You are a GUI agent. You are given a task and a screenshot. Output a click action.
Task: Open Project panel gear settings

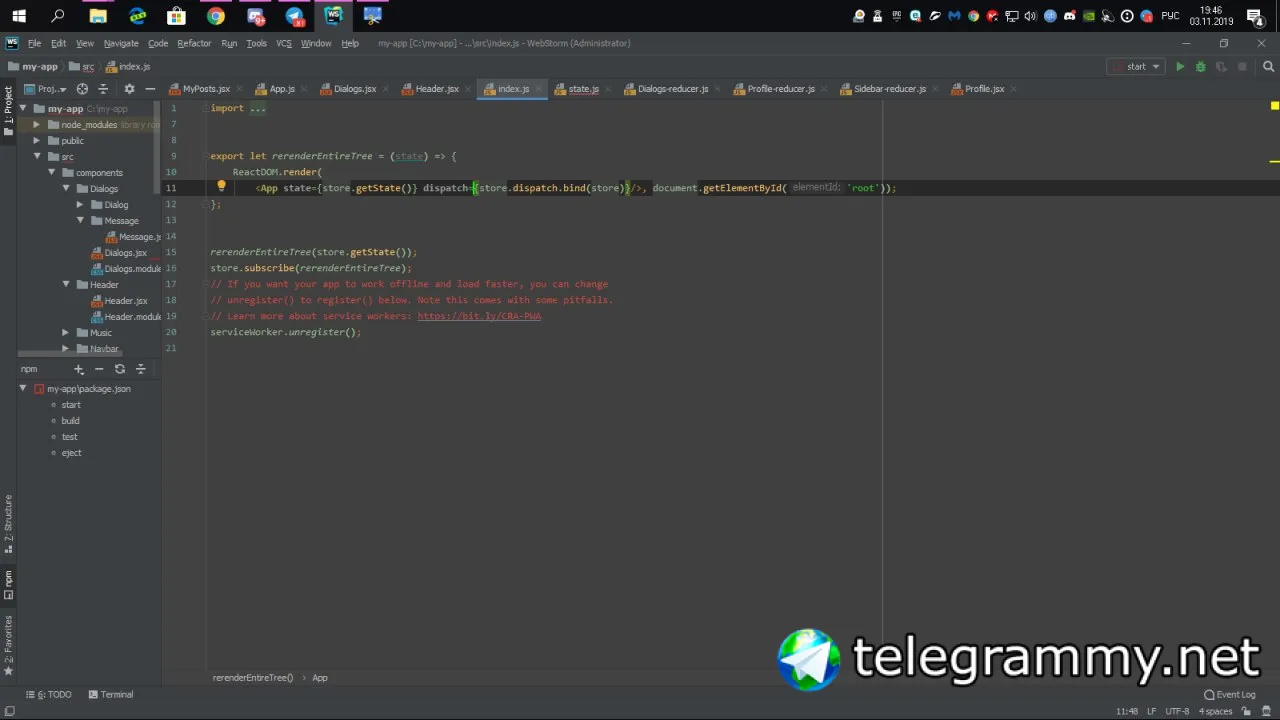pyautogui.click(x=129, y=89)
